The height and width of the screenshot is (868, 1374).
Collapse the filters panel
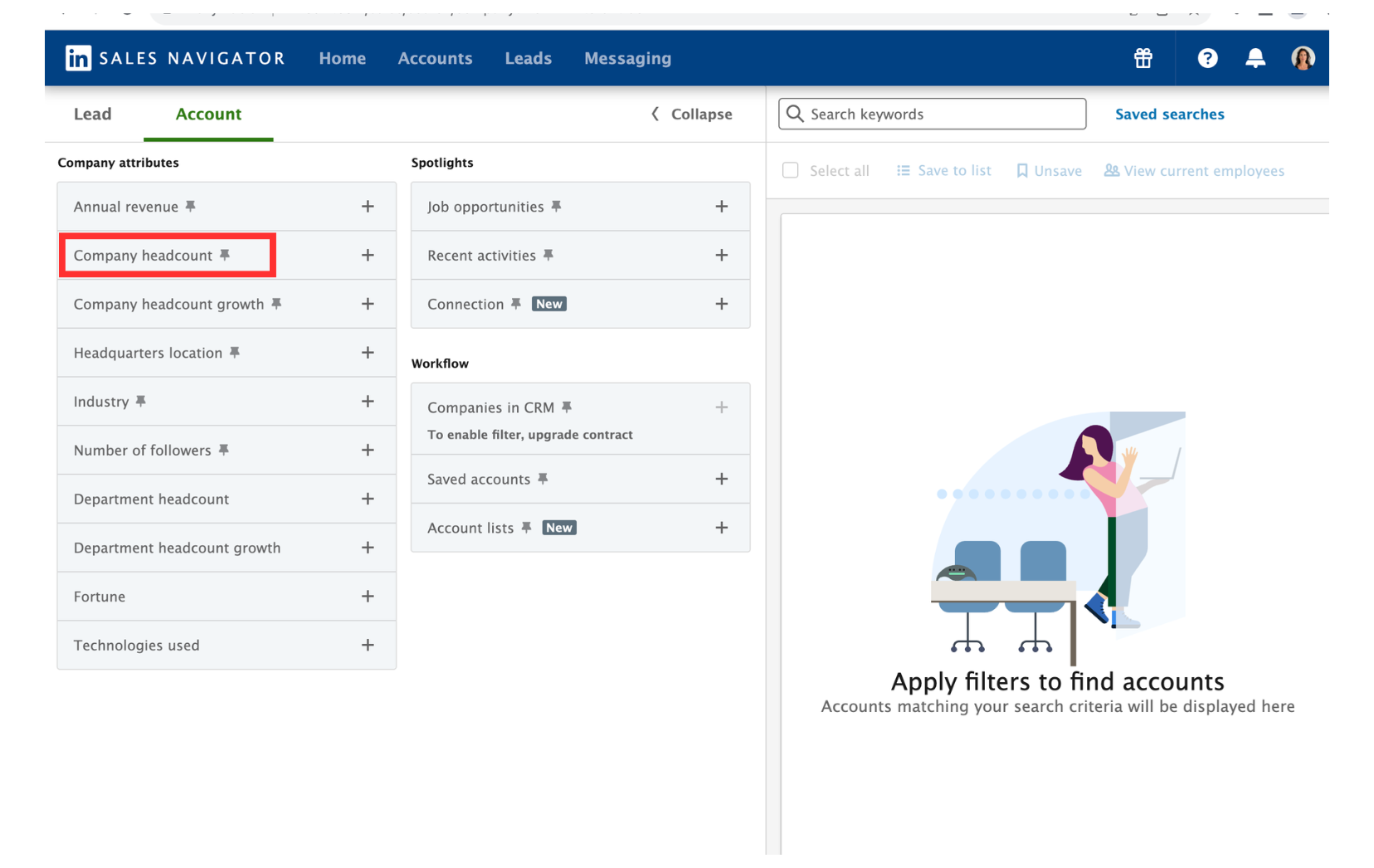(691, 115)
